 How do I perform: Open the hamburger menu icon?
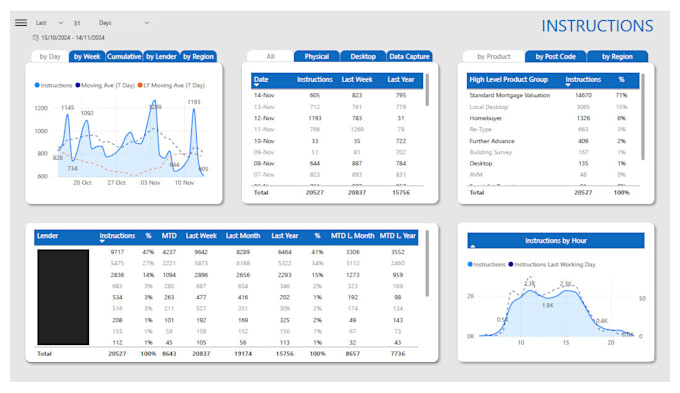pos(21,23)
